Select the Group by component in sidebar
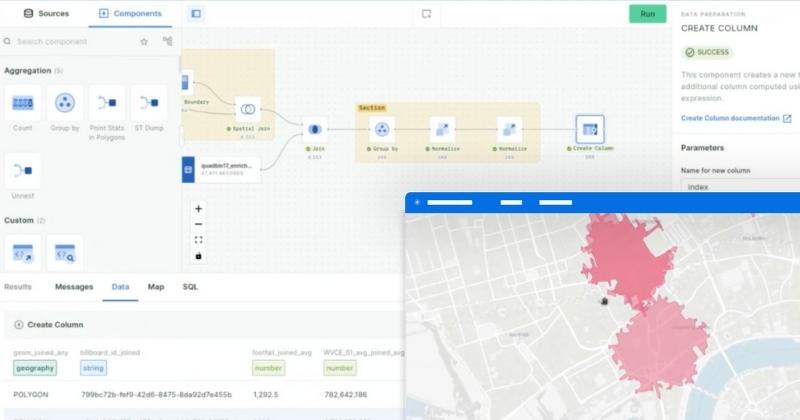The image size is (800, 420). [65, 103]
